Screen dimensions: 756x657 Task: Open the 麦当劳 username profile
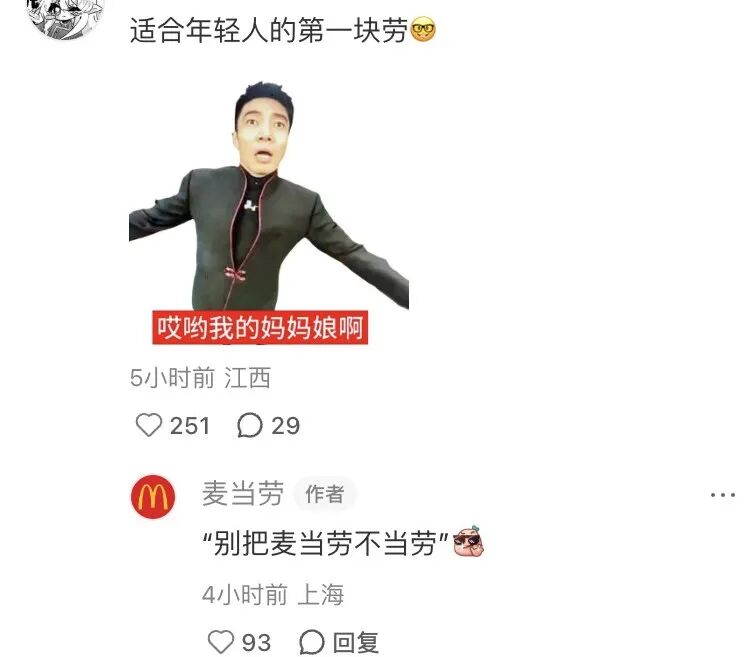point(243,494)
